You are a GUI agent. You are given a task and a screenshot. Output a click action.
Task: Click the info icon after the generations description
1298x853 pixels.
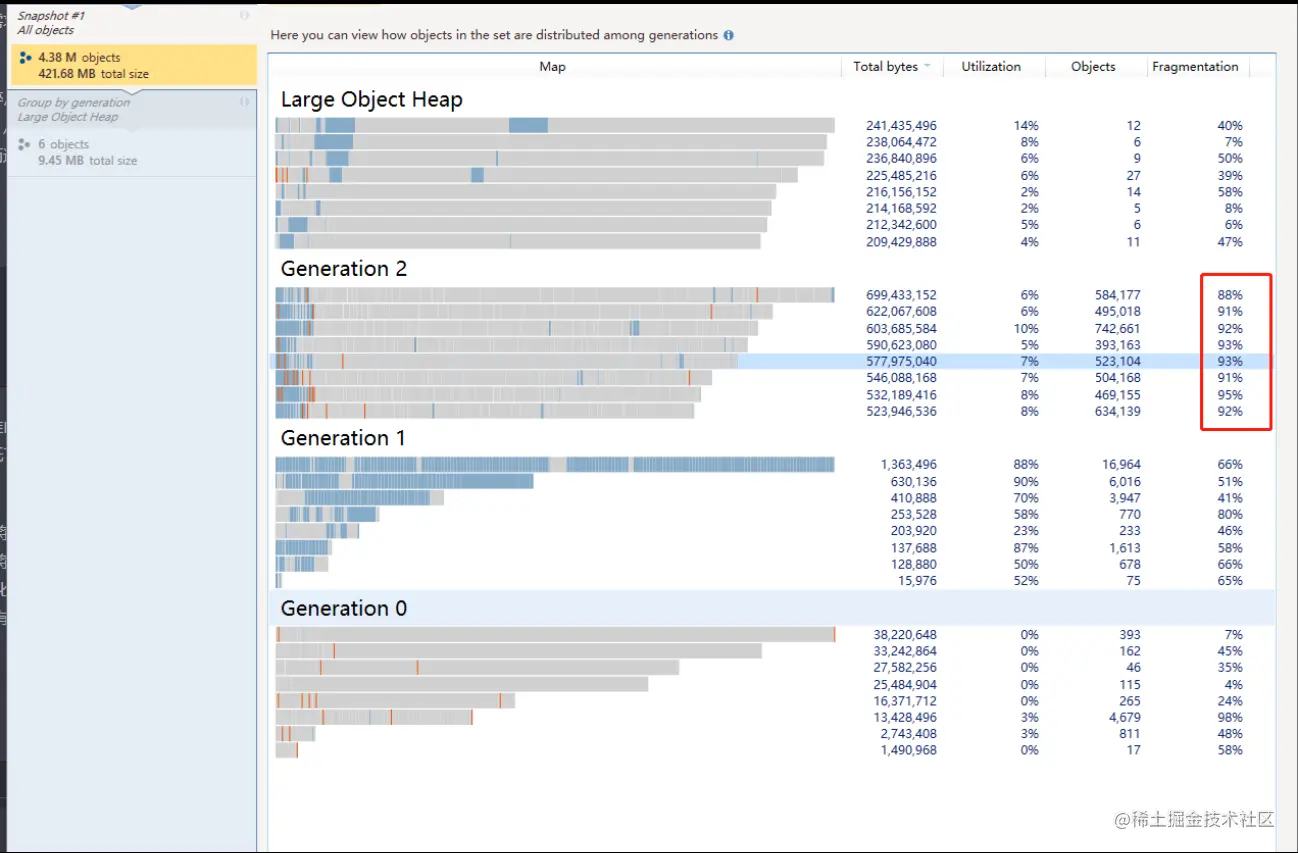tap(728, 35)
